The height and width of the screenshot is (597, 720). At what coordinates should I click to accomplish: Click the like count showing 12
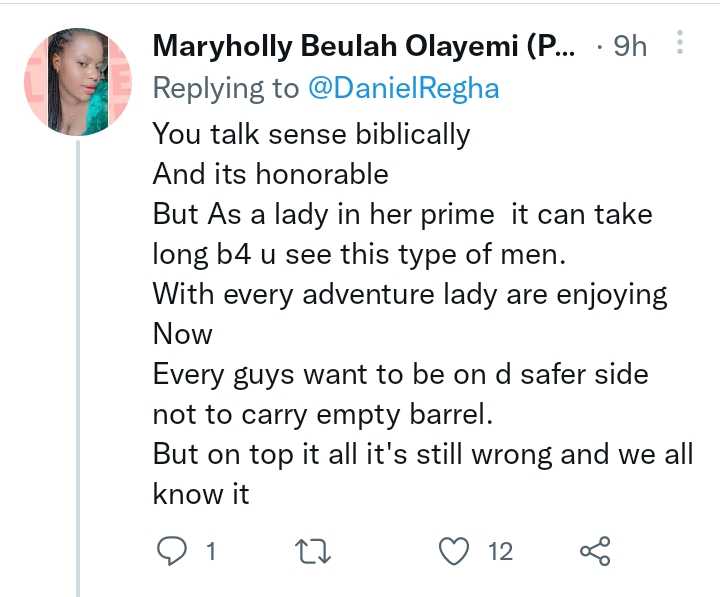point(500,551)
